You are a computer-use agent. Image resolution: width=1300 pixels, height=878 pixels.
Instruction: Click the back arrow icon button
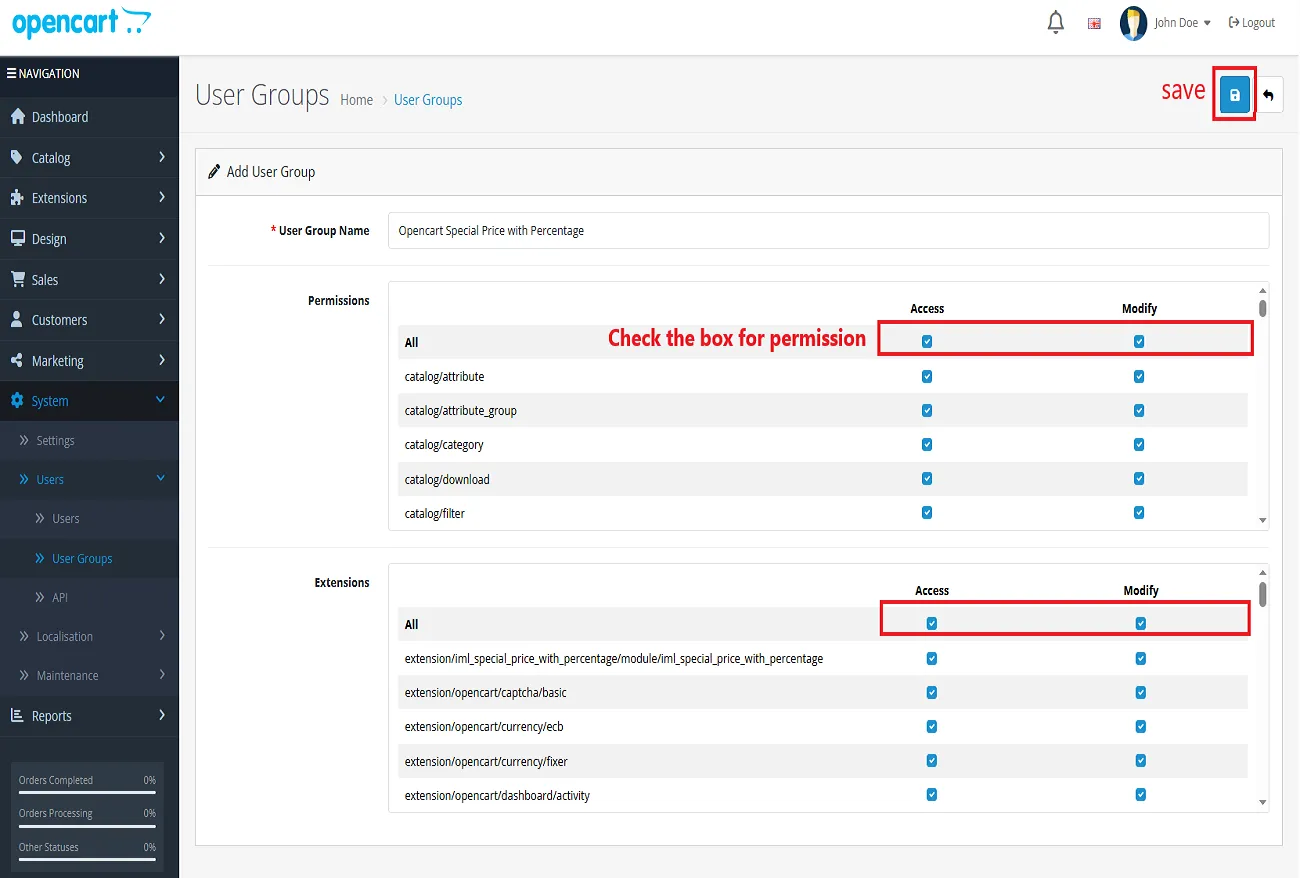click(1269, 95)
